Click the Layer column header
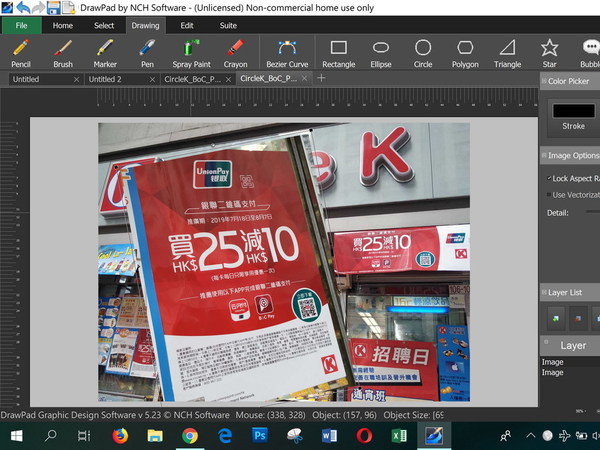The image size is (600, 450). (573, 346)
